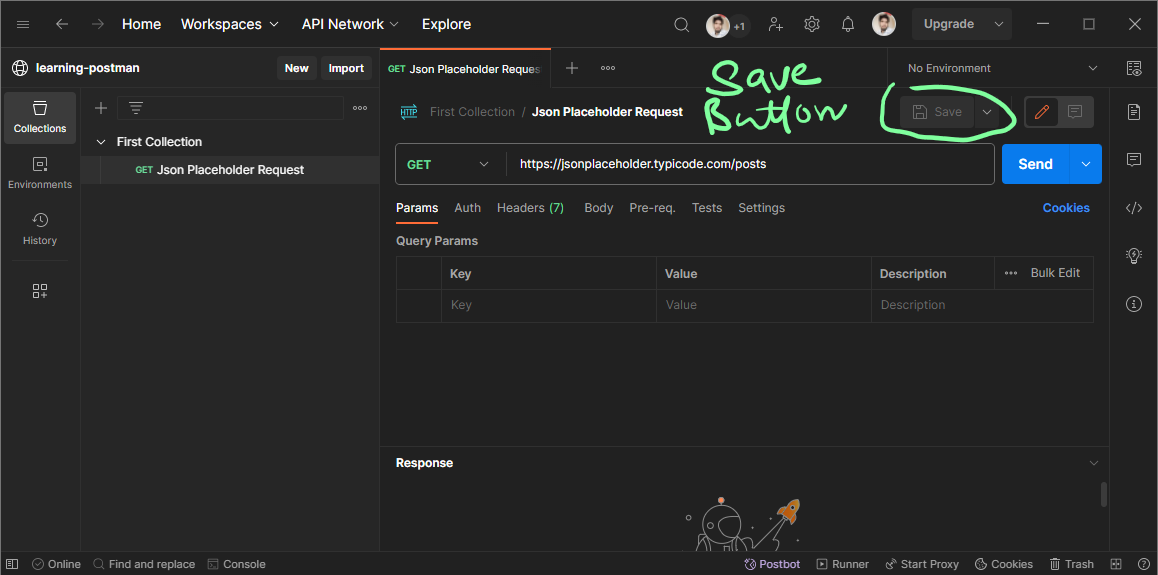
Task: Open the Save options dropdown arrow
Action: pos(987,112)
